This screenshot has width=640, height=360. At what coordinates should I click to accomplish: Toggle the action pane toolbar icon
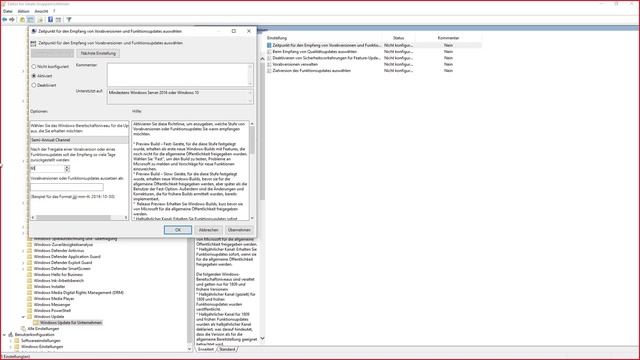58,20
